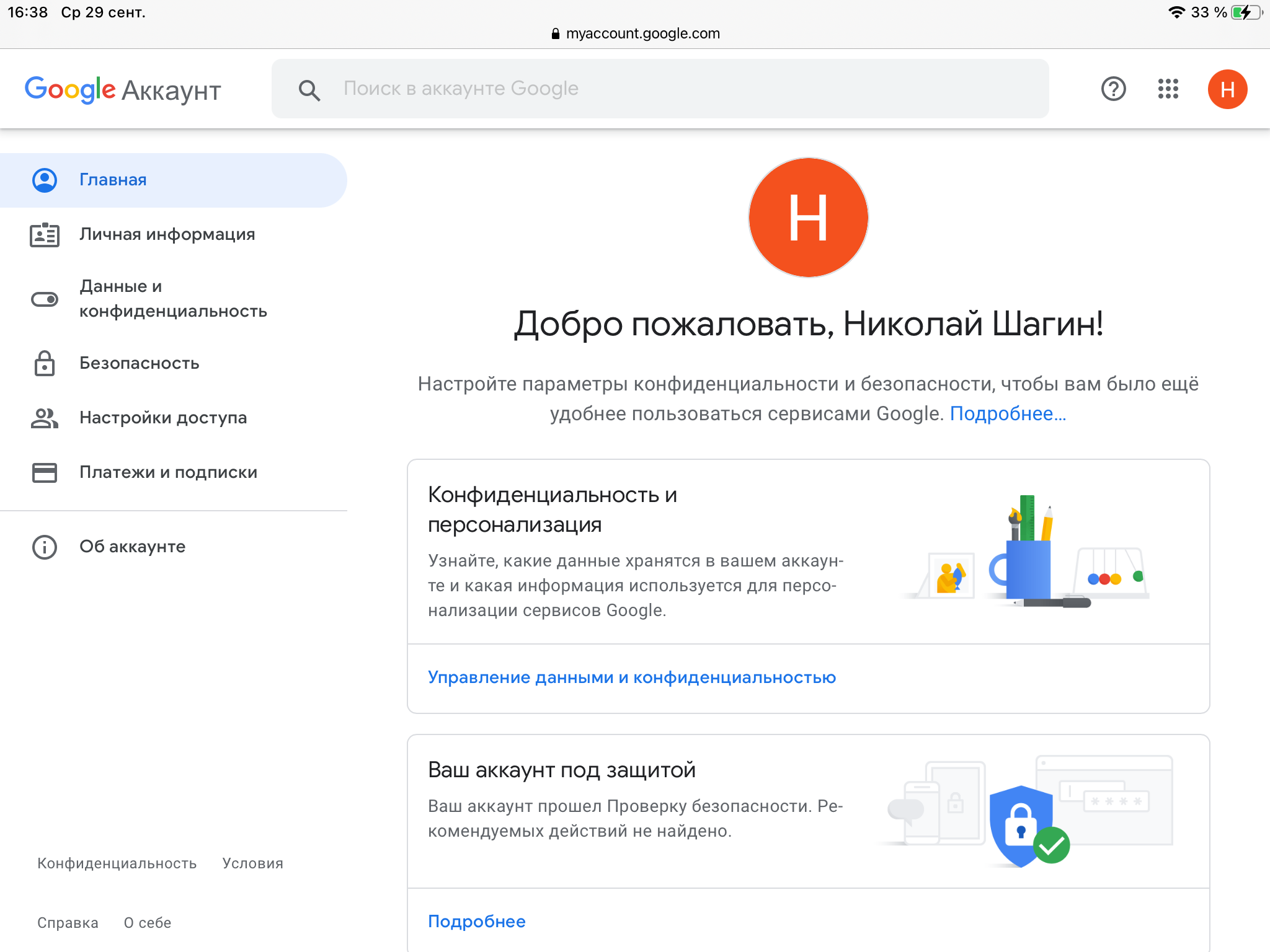Tap the 16:38 clock in status bar

(28, 12)
